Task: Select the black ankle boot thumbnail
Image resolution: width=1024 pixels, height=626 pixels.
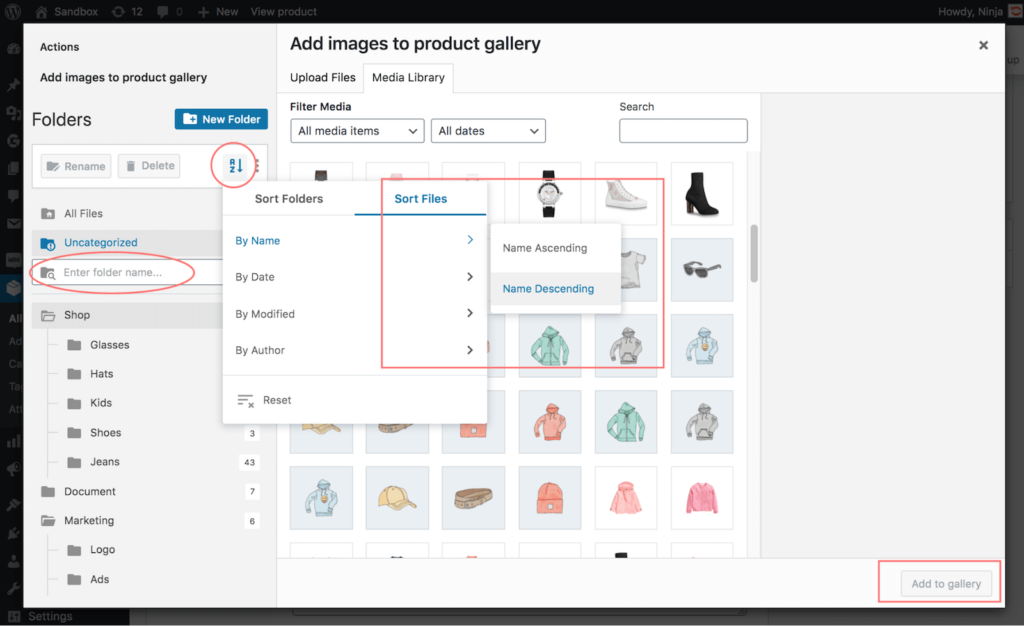Action: (x=701, y=193)
